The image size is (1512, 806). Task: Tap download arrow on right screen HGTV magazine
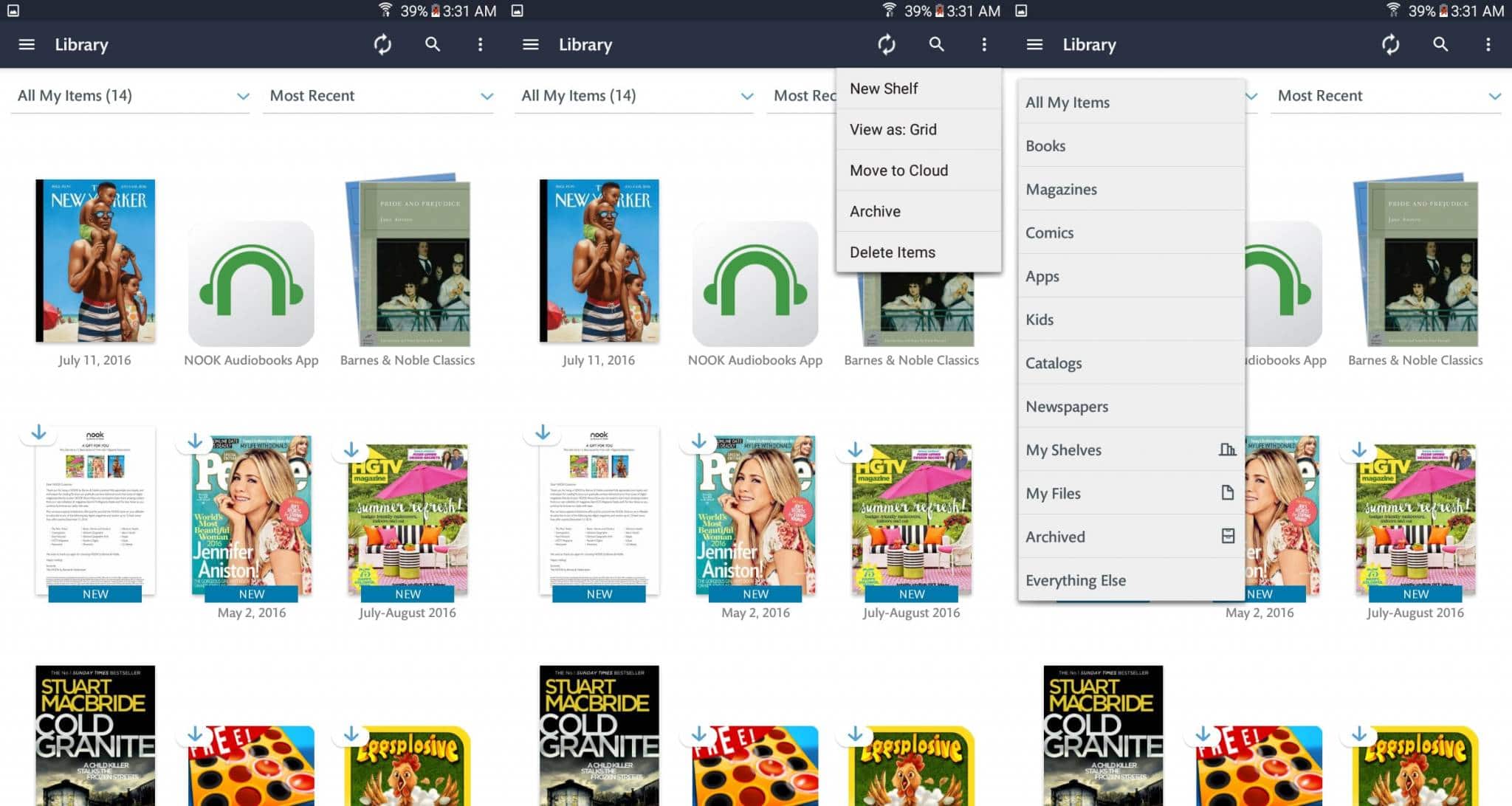click(x=1359, y=449)
